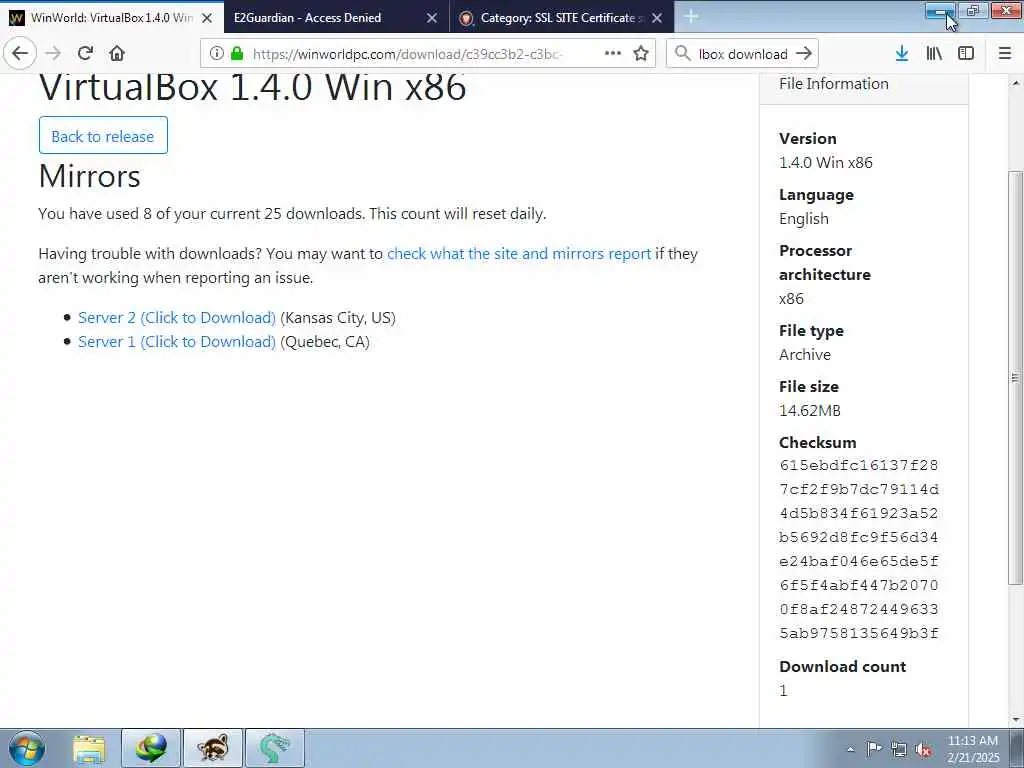
Task: Click the scrollbar down arrow
Action: point(1015,720)
